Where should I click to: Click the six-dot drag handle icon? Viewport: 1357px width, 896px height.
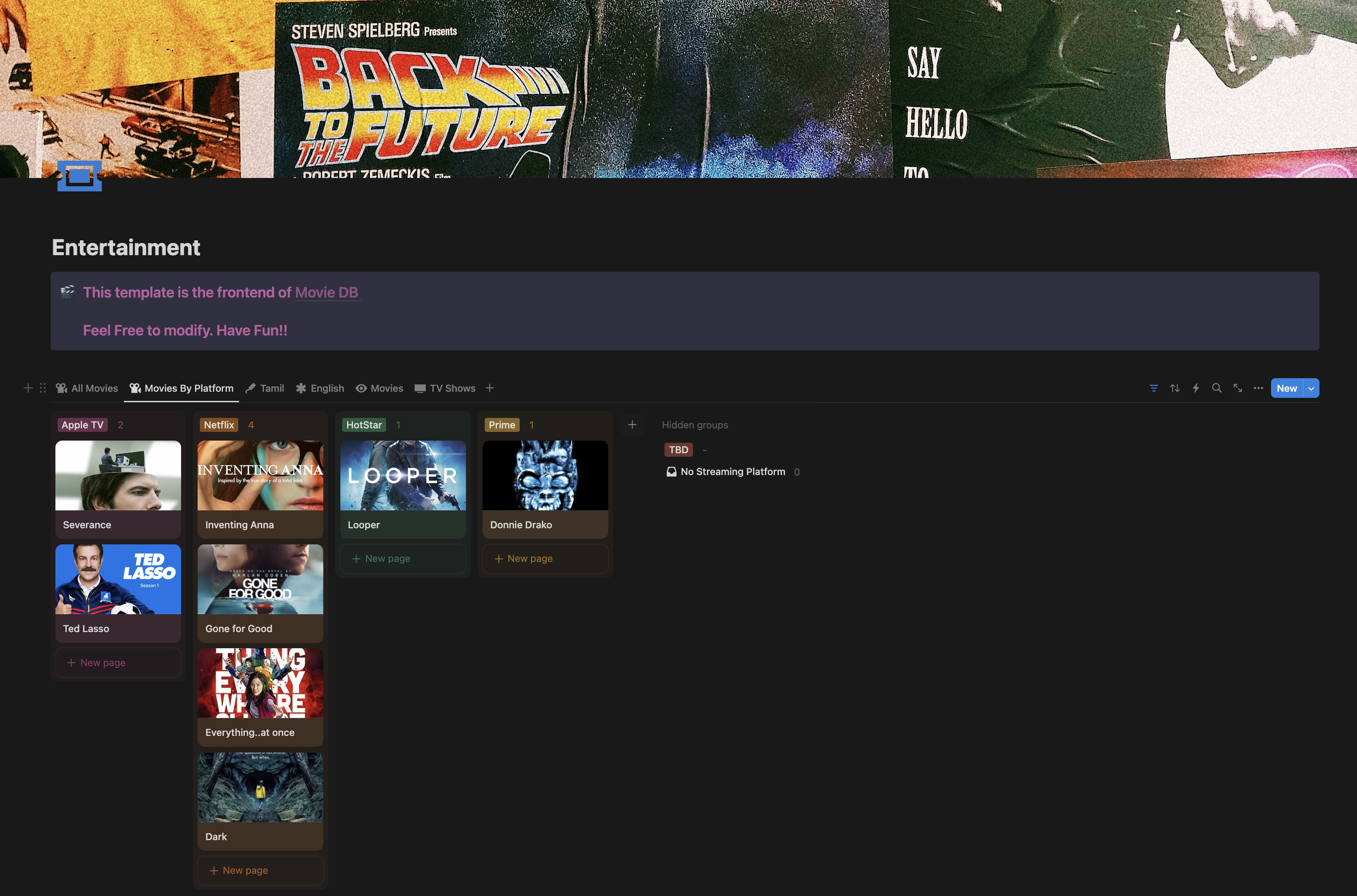(43, 388)
